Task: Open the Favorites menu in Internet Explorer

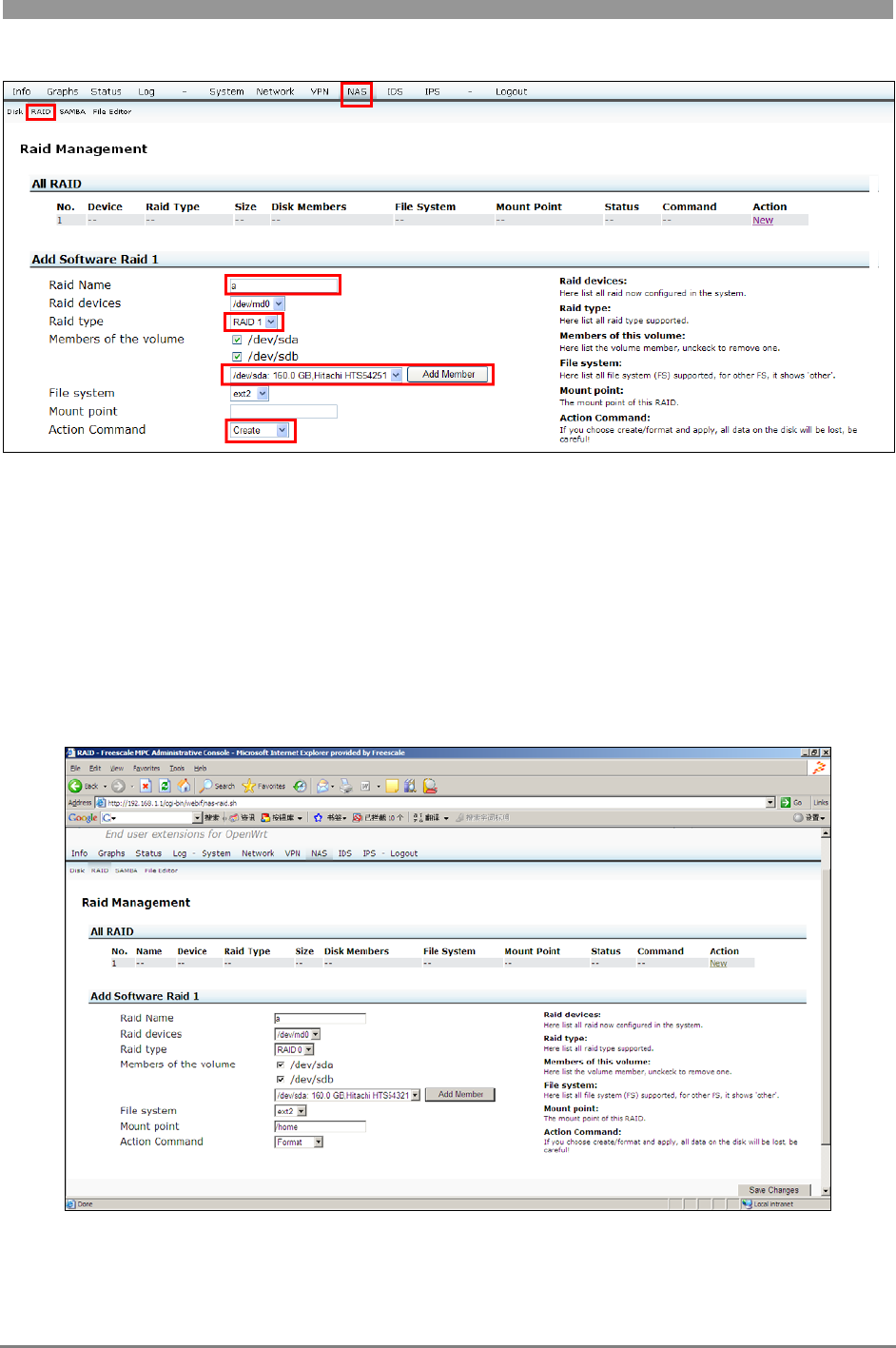Action: [146, 768]
